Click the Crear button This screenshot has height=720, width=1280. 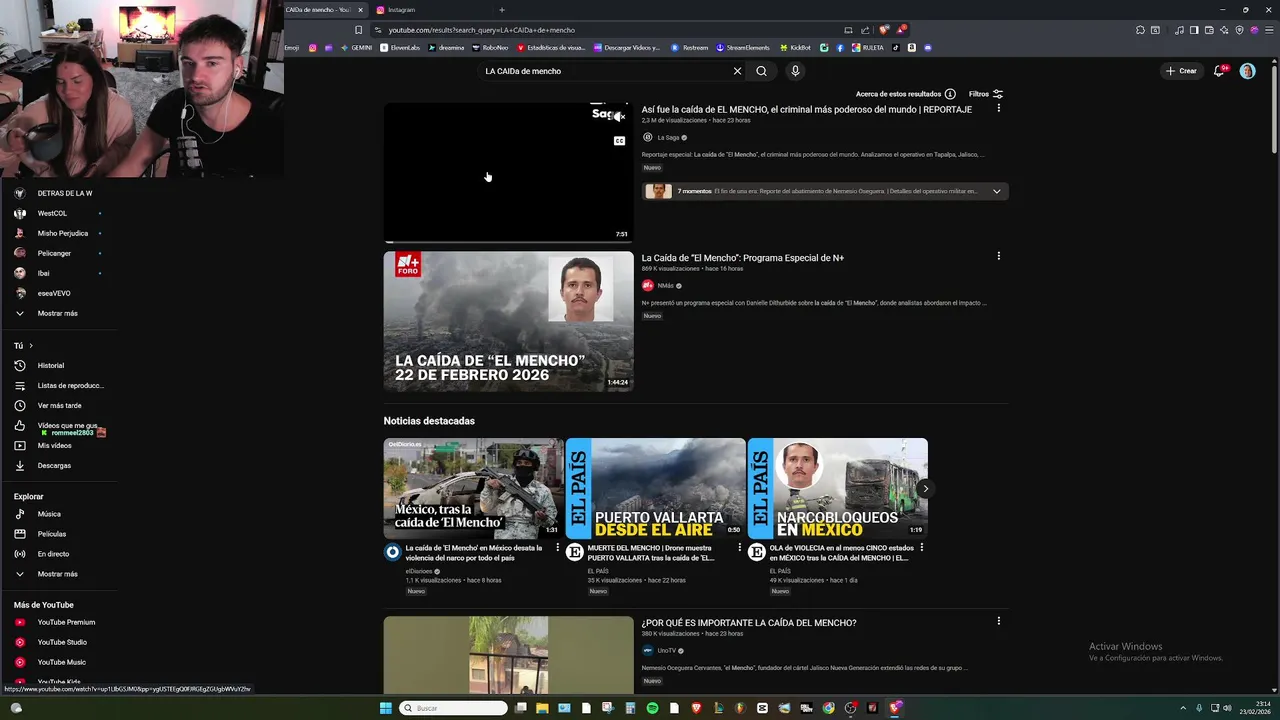[x=1181, y=71]
